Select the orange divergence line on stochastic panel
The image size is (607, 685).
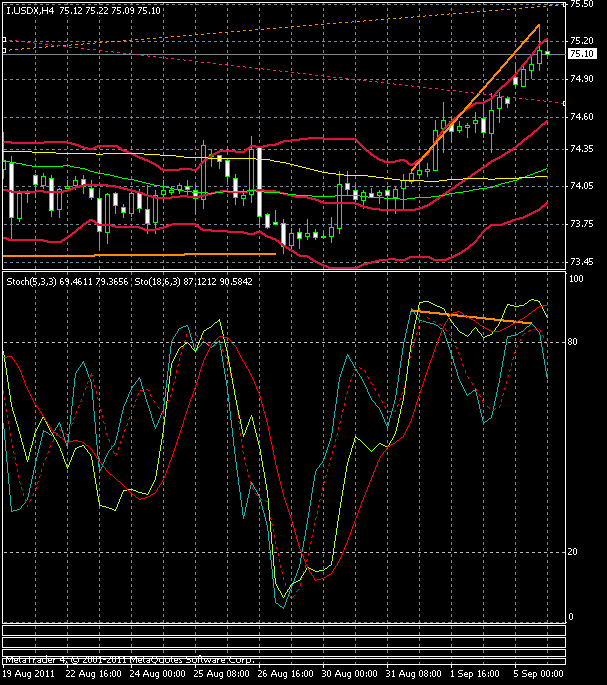472,317
